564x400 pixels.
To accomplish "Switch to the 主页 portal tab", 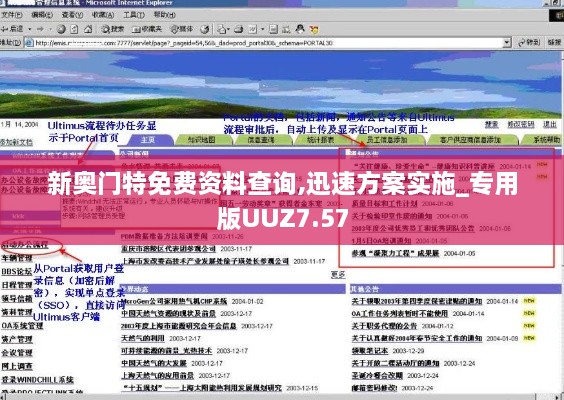I will [x=148, y=140].
